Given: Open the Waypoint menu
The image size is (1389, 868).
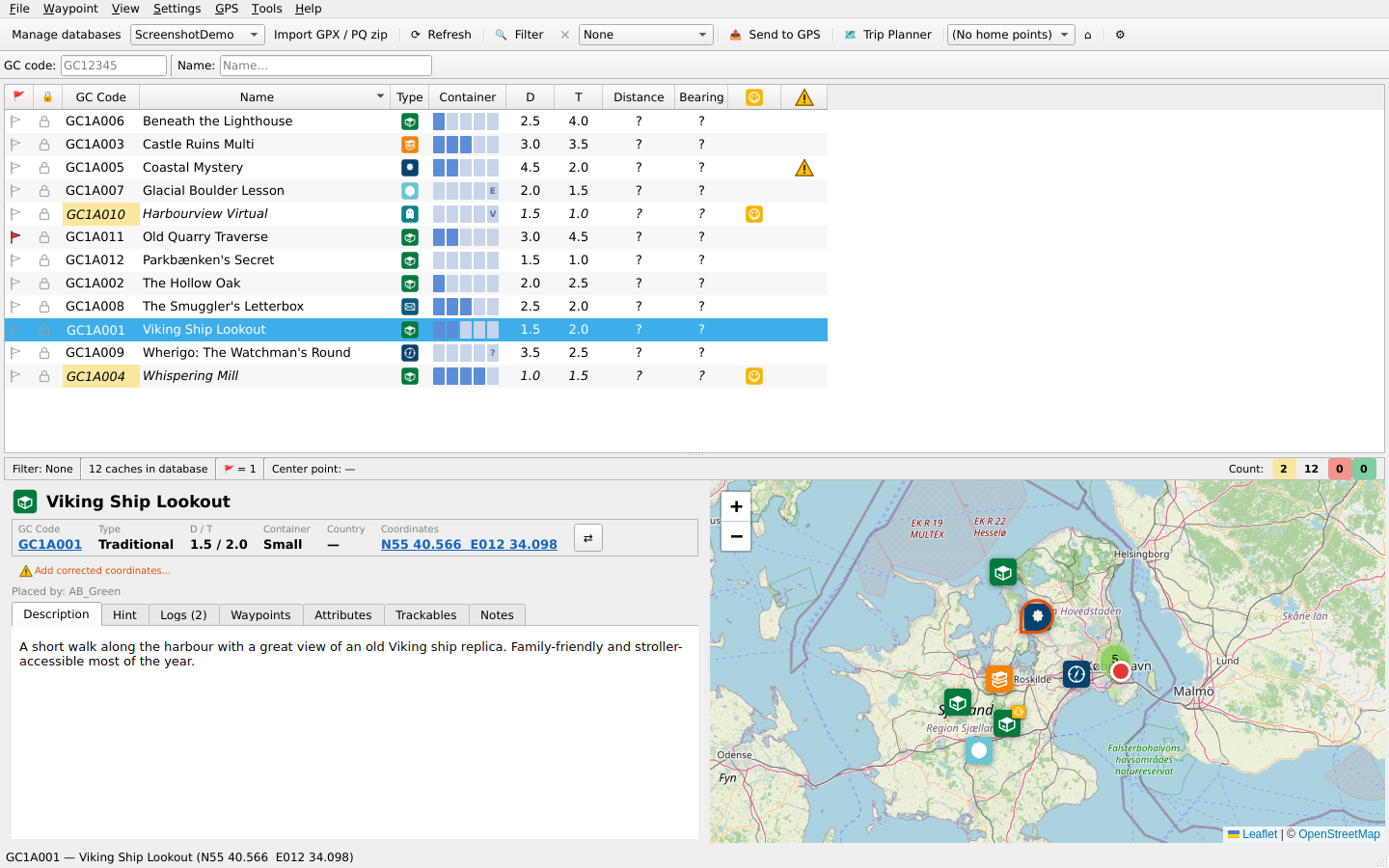Looking at the screenshot, I should (70, 9).
